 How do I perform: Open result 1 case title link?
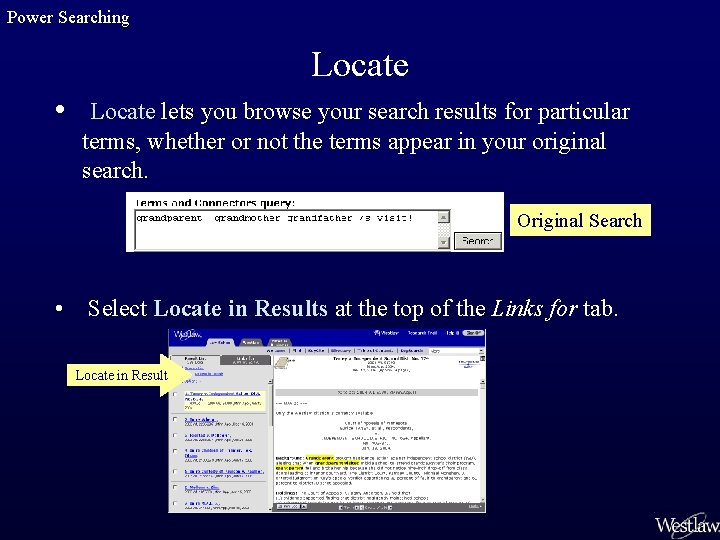[222, 394]
